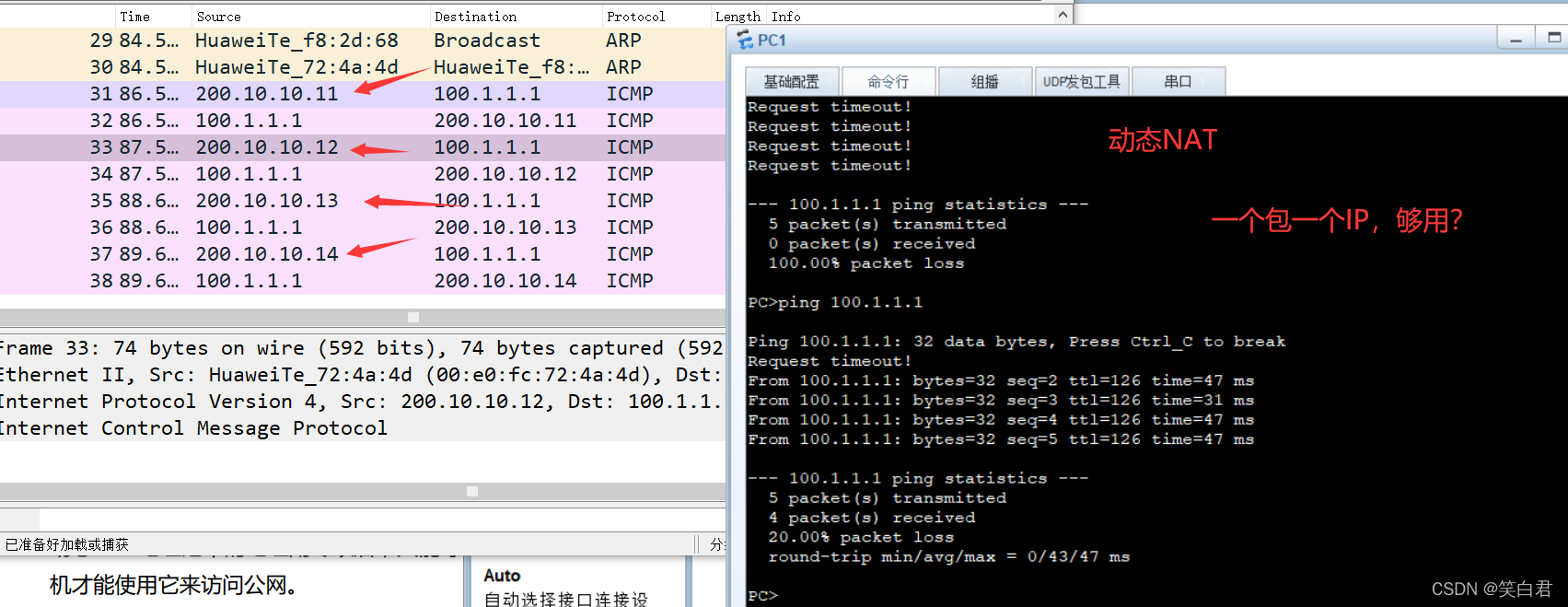This screenshot has width=1568, height=607.
Task: Switch to the 命令行 tab
Action: [x=889, y=81]
